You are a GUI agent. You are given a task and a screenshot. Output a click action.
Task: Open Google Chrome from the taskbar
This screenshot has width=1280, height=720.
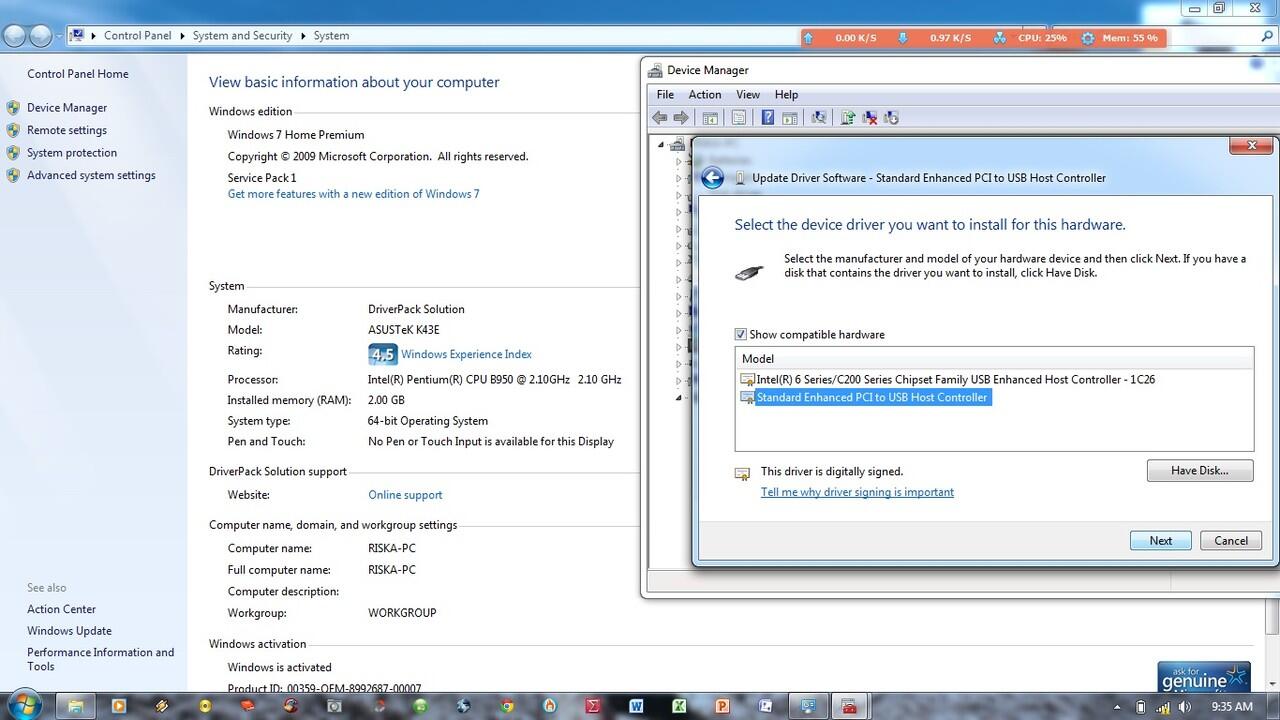(x=507, y=706)
